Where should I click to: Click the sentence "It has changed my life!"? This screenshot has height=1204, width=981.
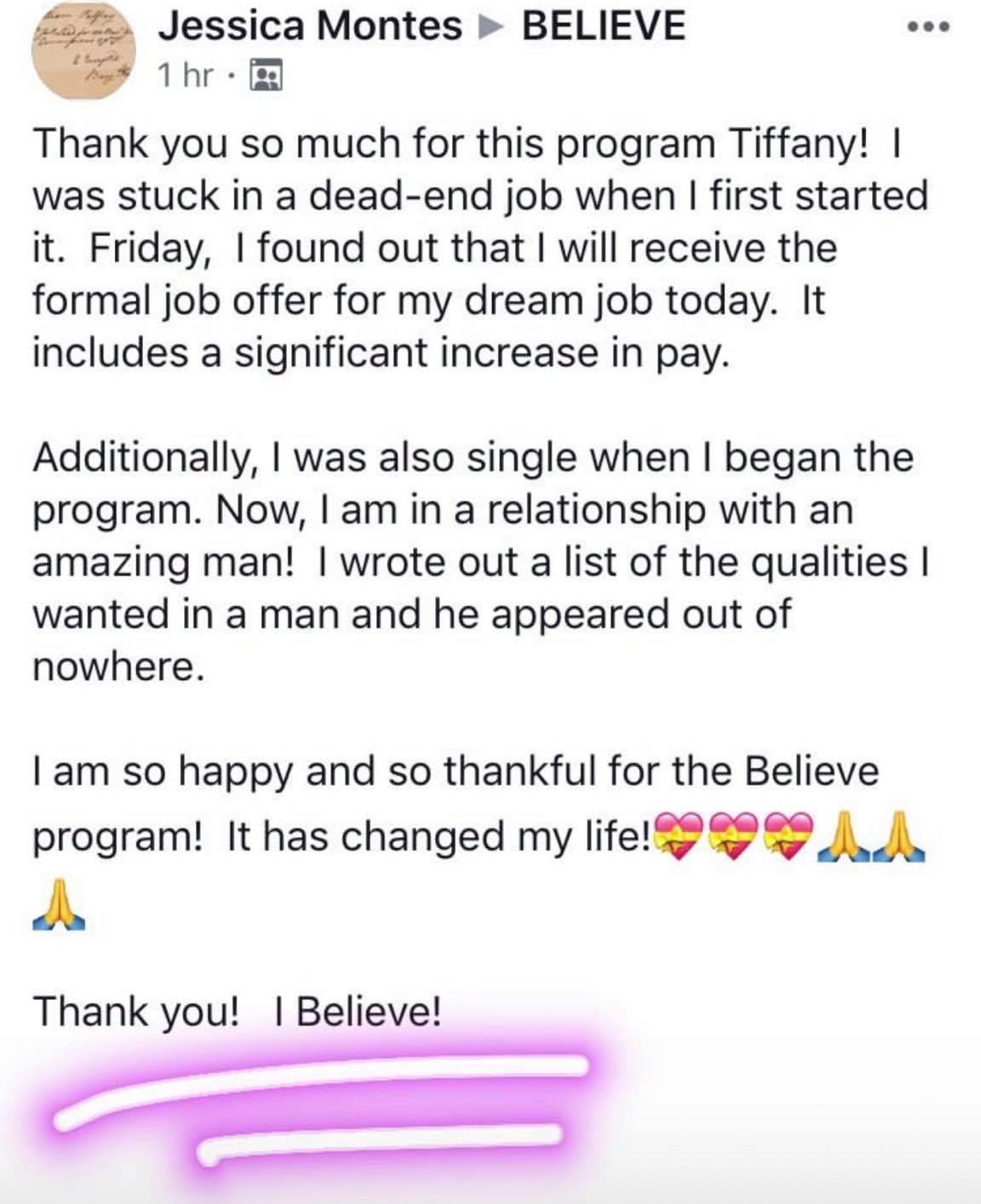pos(438,837)
